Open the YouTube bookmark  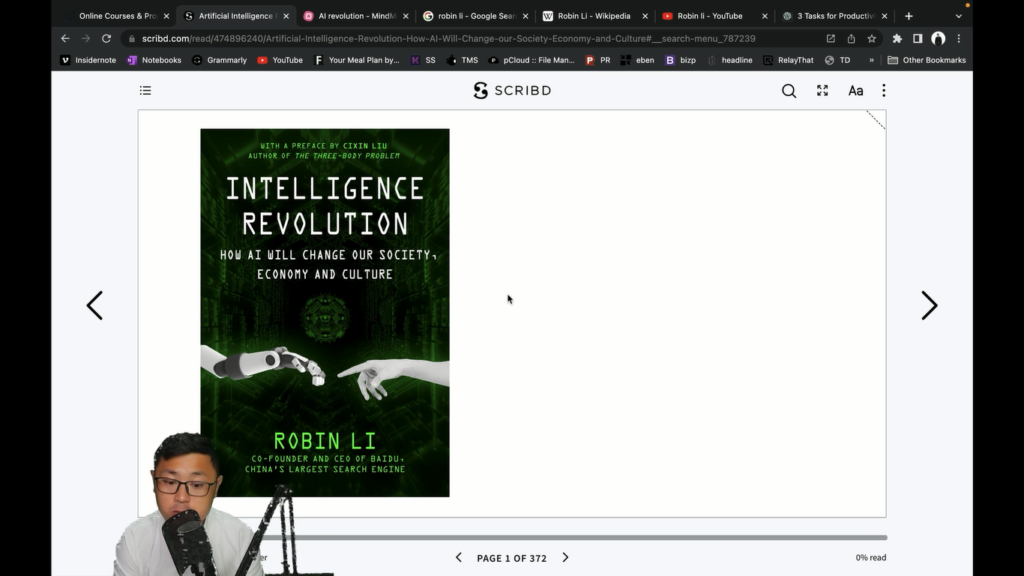click(280, 60)
